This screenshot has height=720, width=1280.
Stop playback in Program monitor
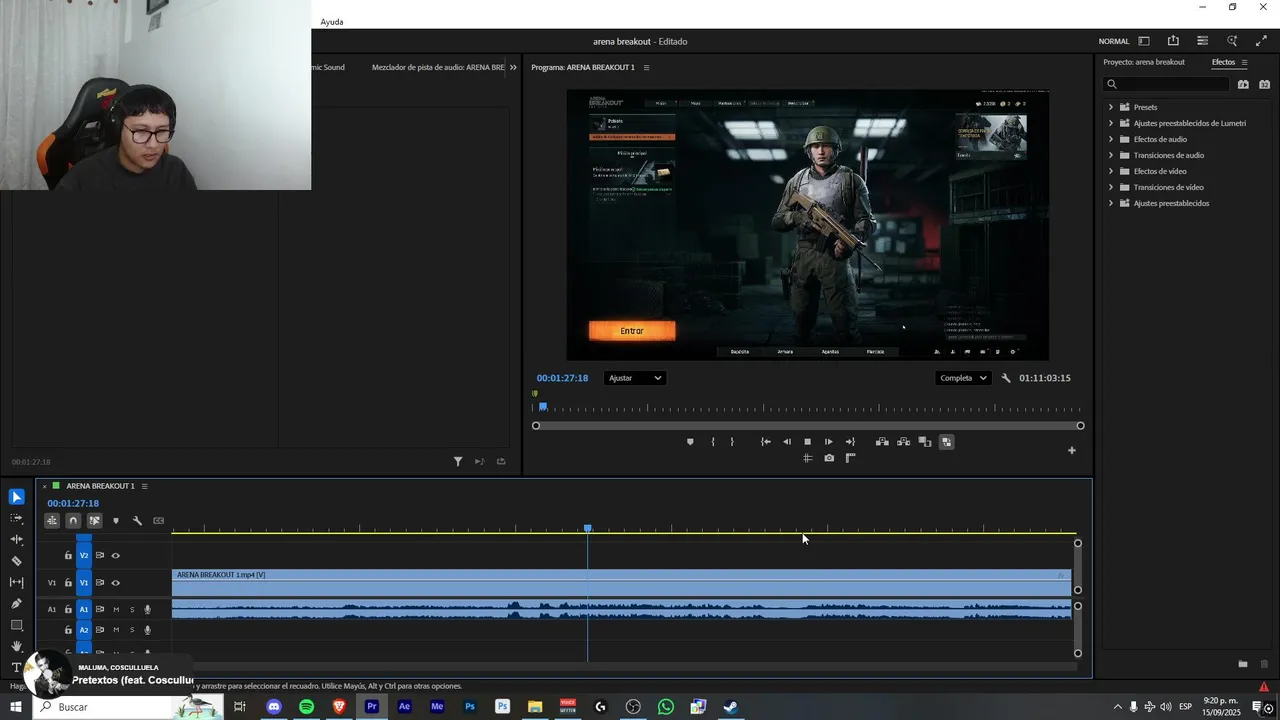[808, 442]
